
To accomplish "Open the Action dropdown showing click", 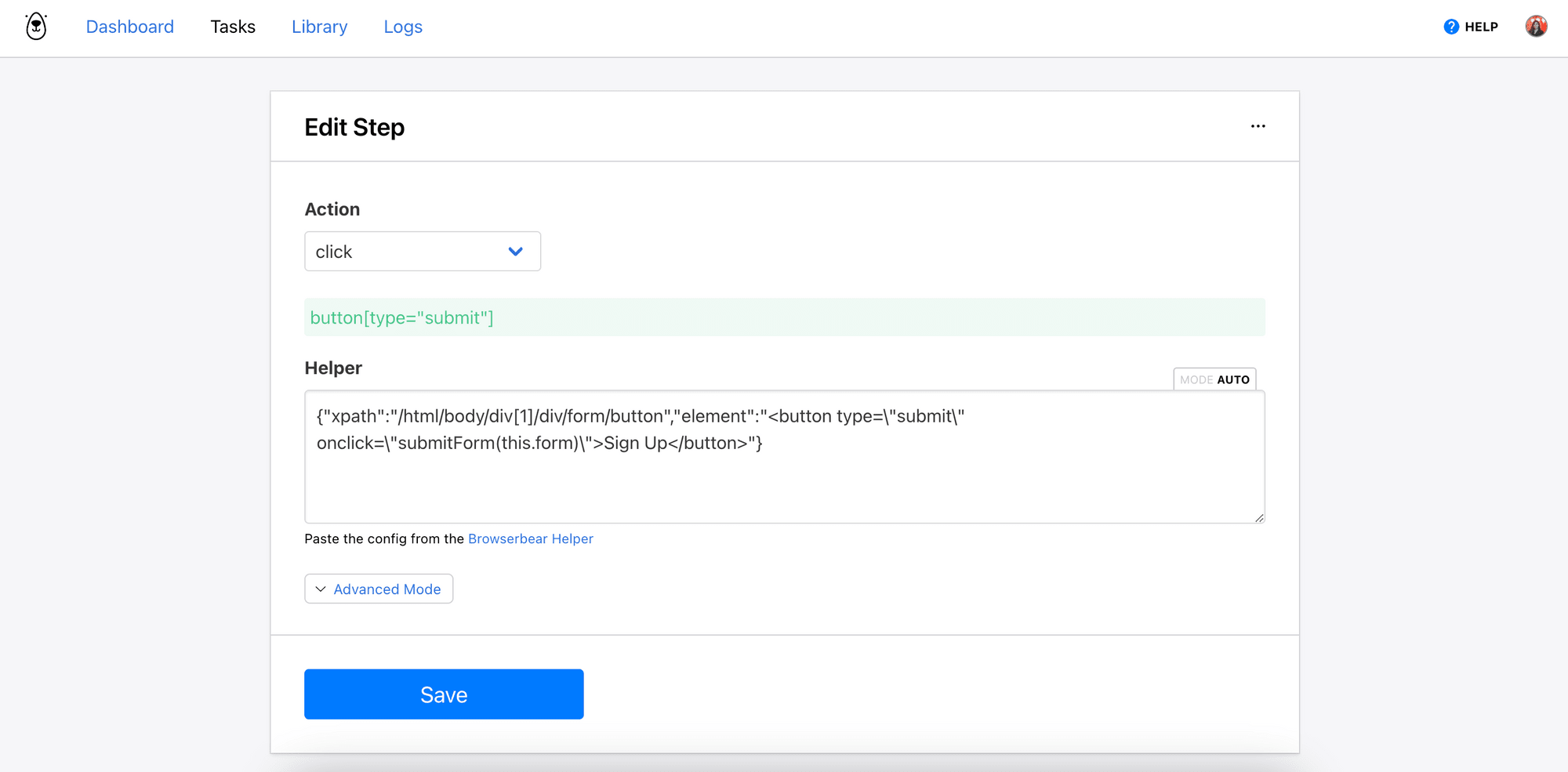I will (423, 251).
